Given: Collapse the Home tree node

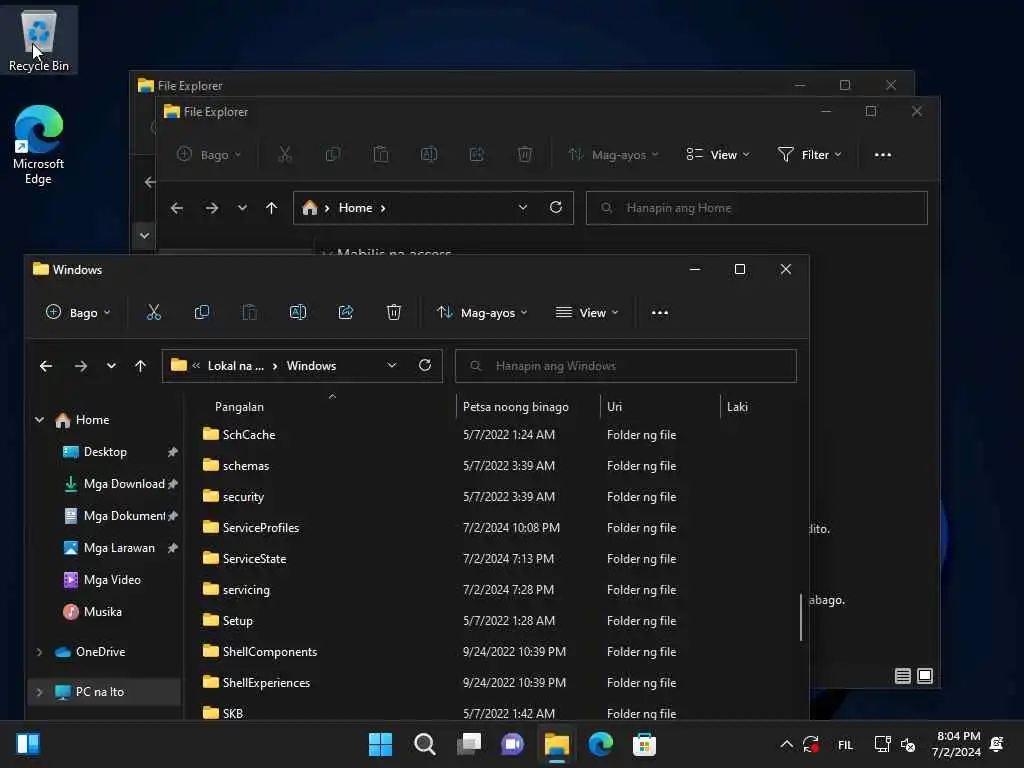Looking at the screenshot, I should point(39,420).
